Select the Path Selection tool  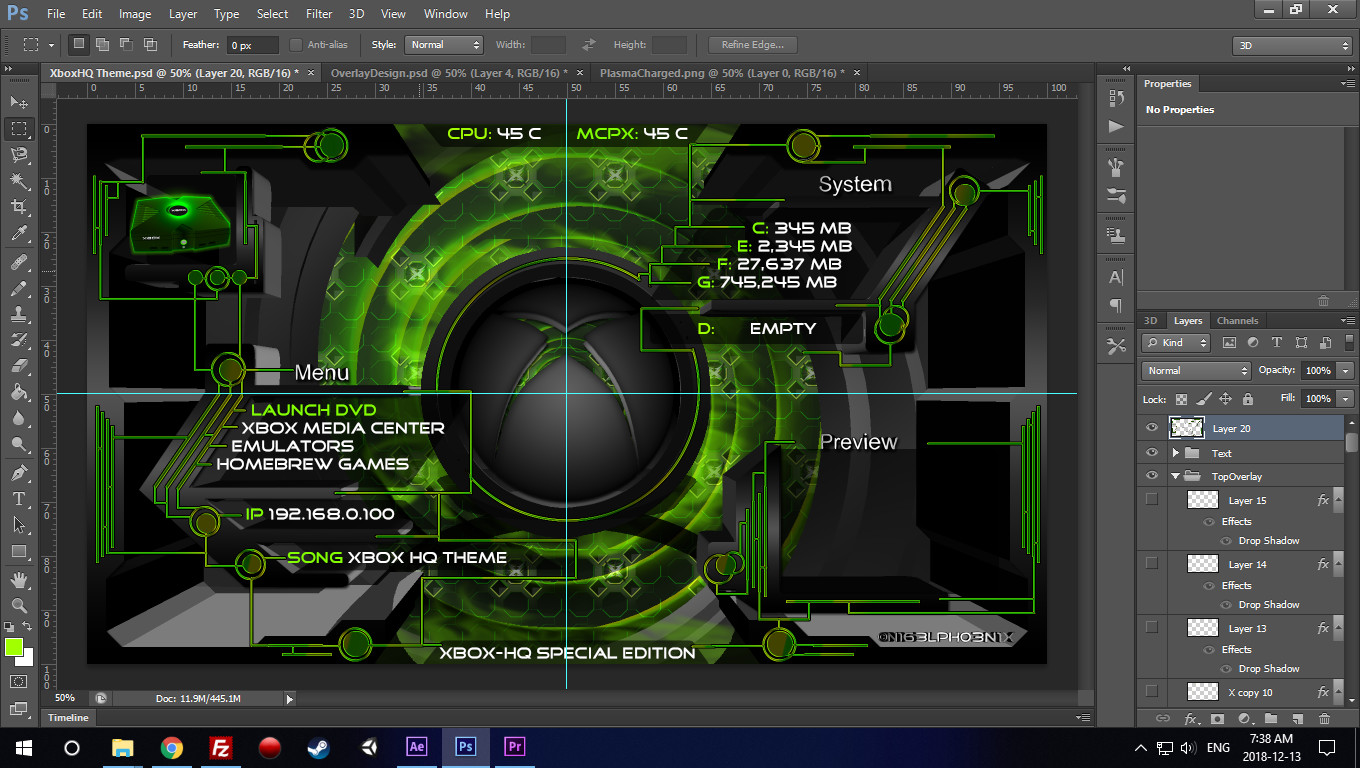click(x=19, y=524)
